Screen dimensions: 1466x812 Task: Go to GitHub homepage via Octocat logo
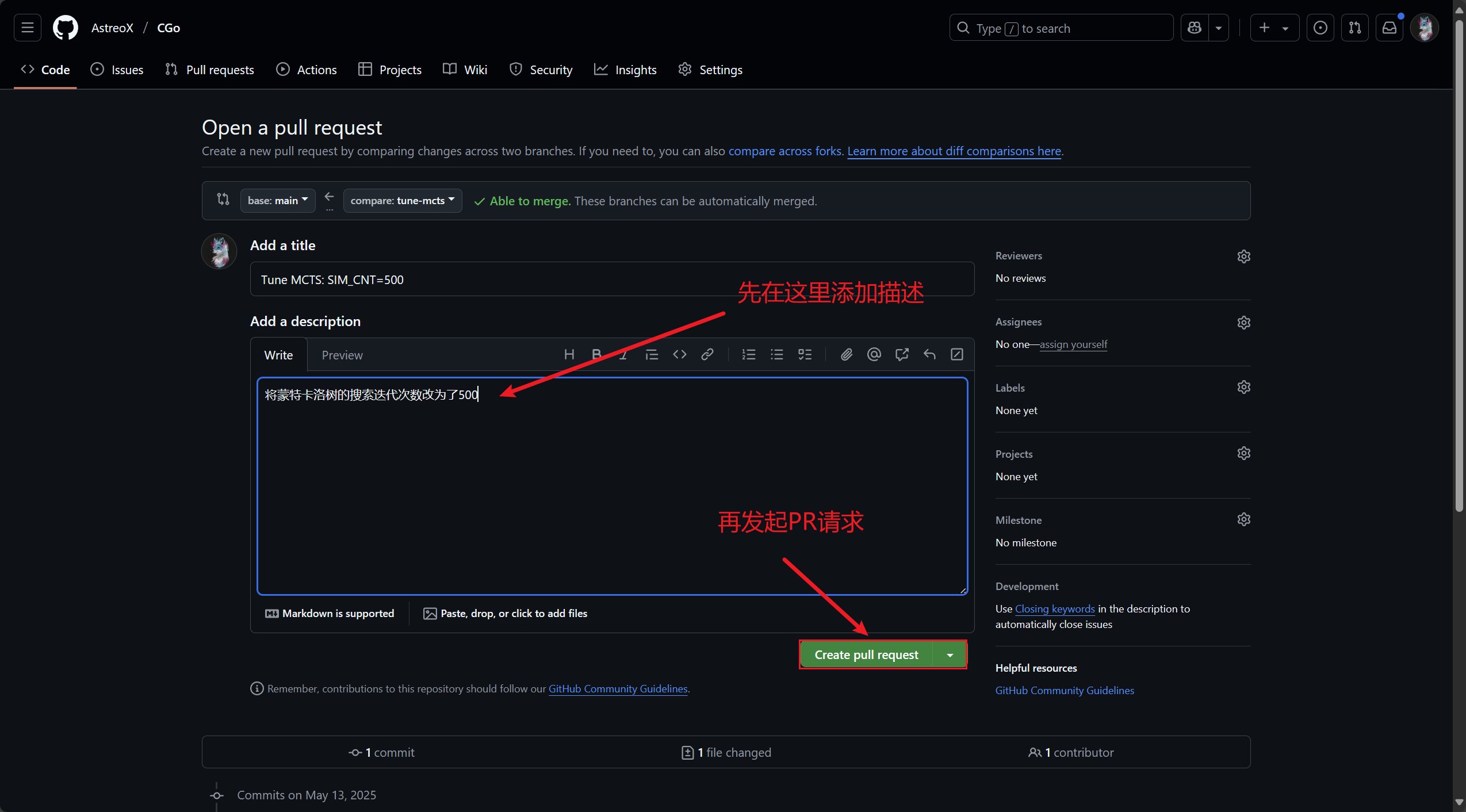coord(65,28)
